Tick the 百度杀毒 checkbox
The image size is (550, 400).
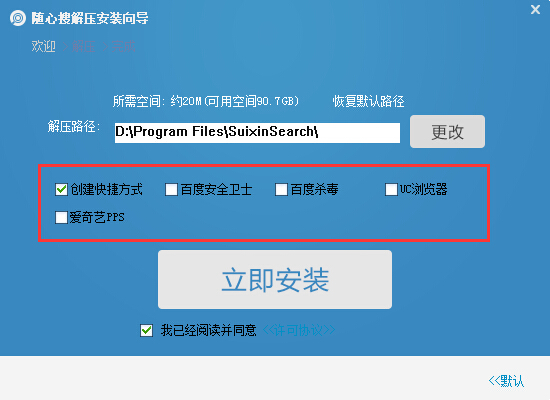[x=281, y=189]
